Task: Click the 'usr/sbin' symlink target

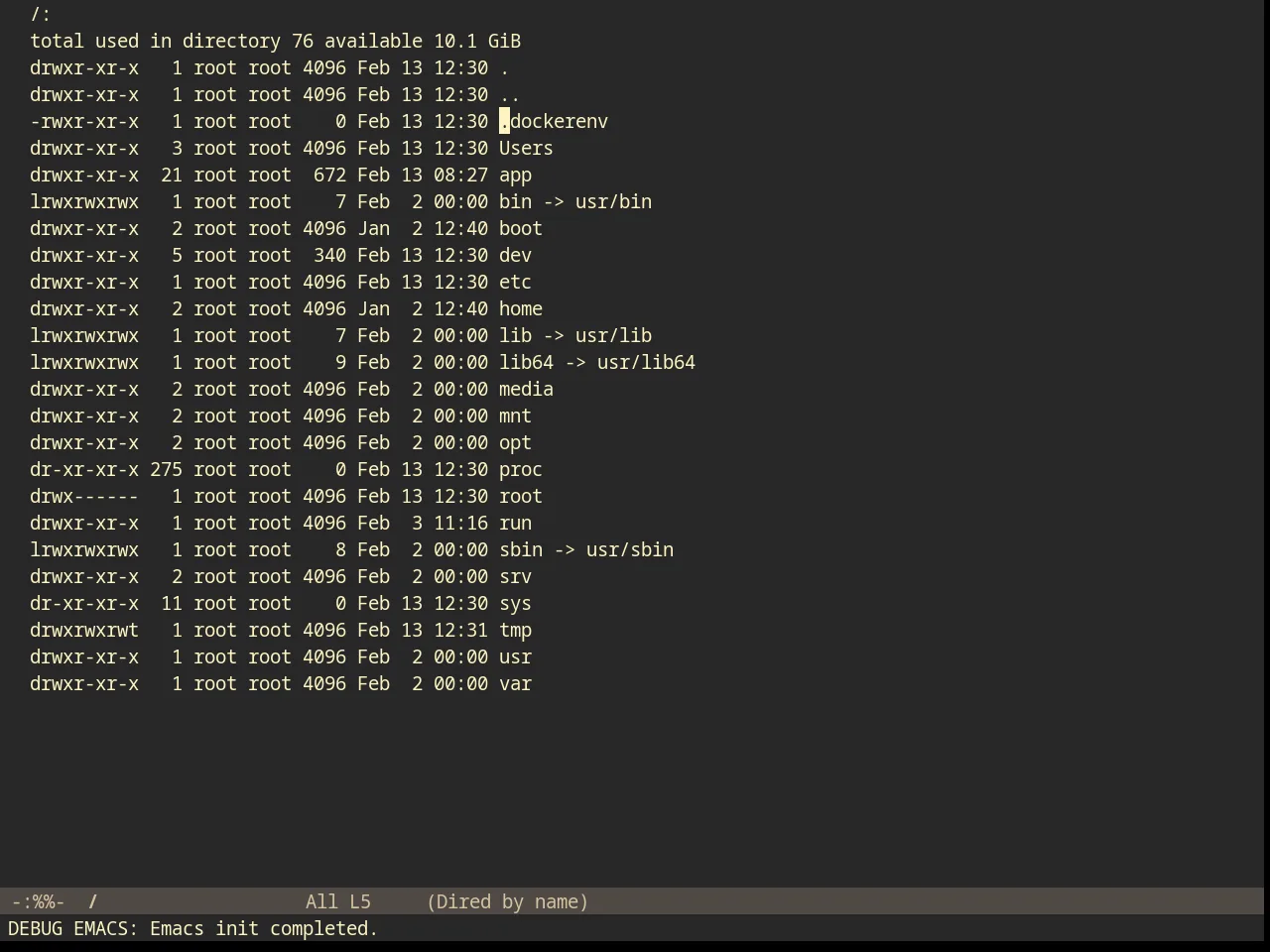Action: click(x=630, y=550)
